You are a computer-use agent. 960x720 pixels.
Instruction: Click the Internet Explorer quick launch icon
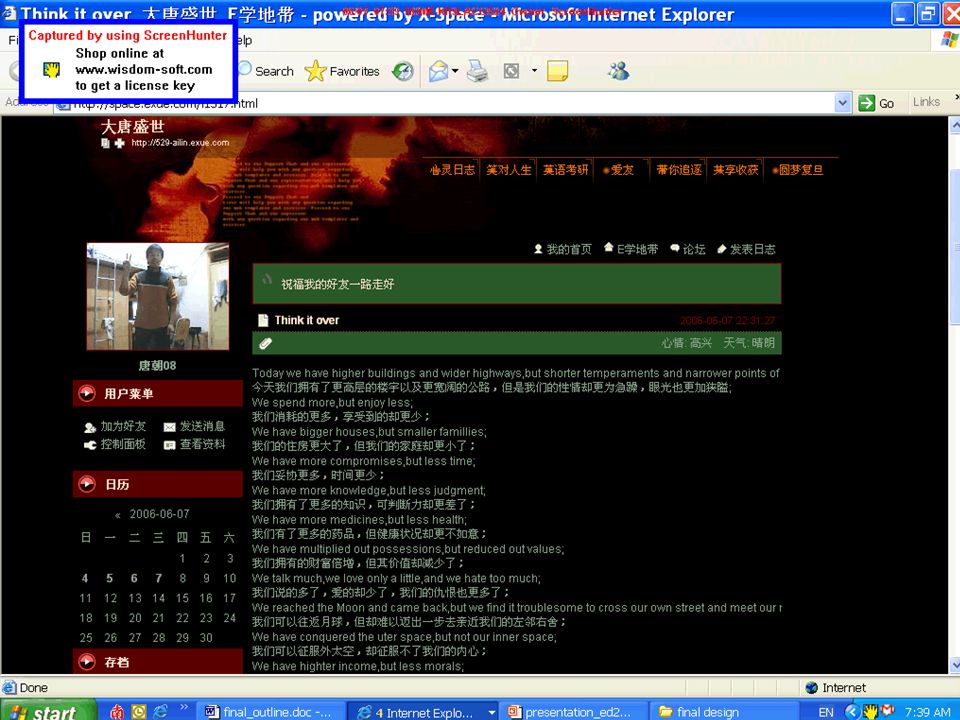click(x=160, y=711)
